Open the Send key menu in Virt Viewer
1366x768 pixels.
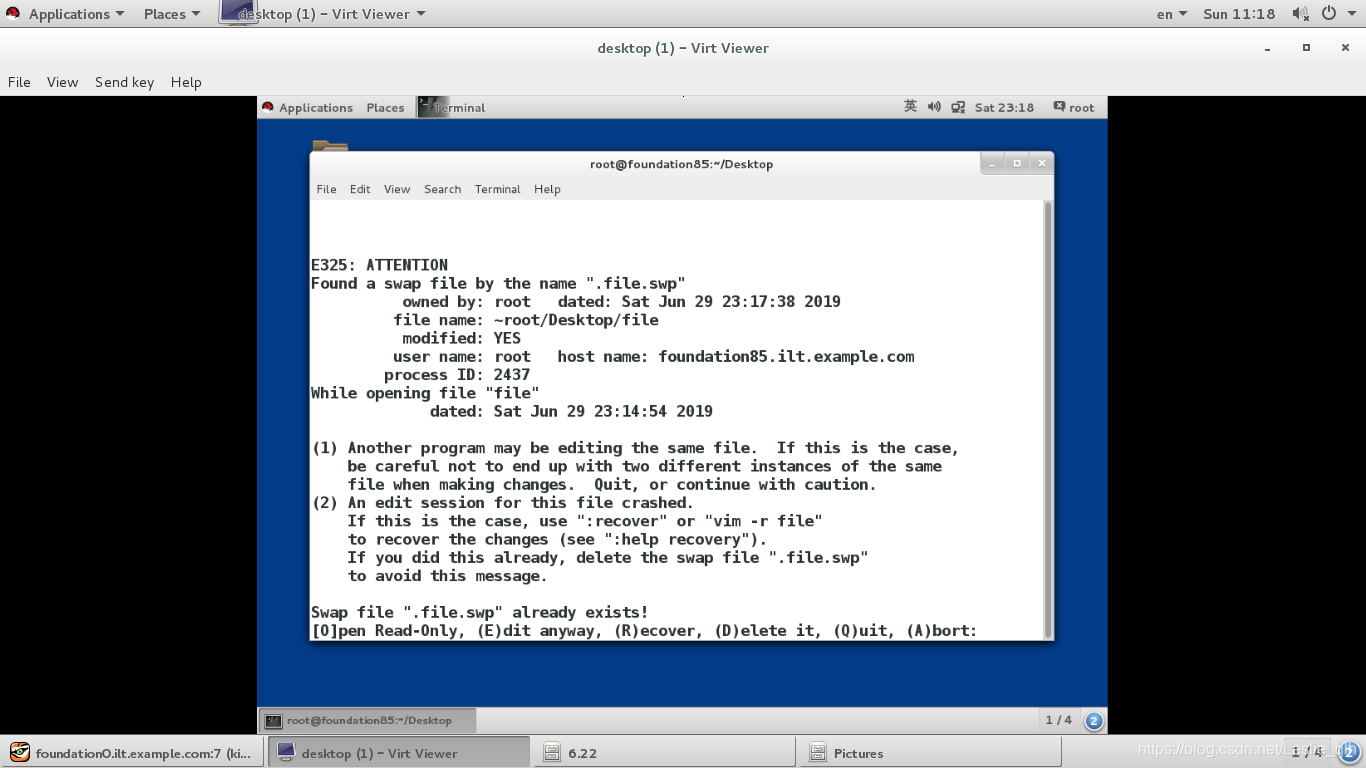124,82
